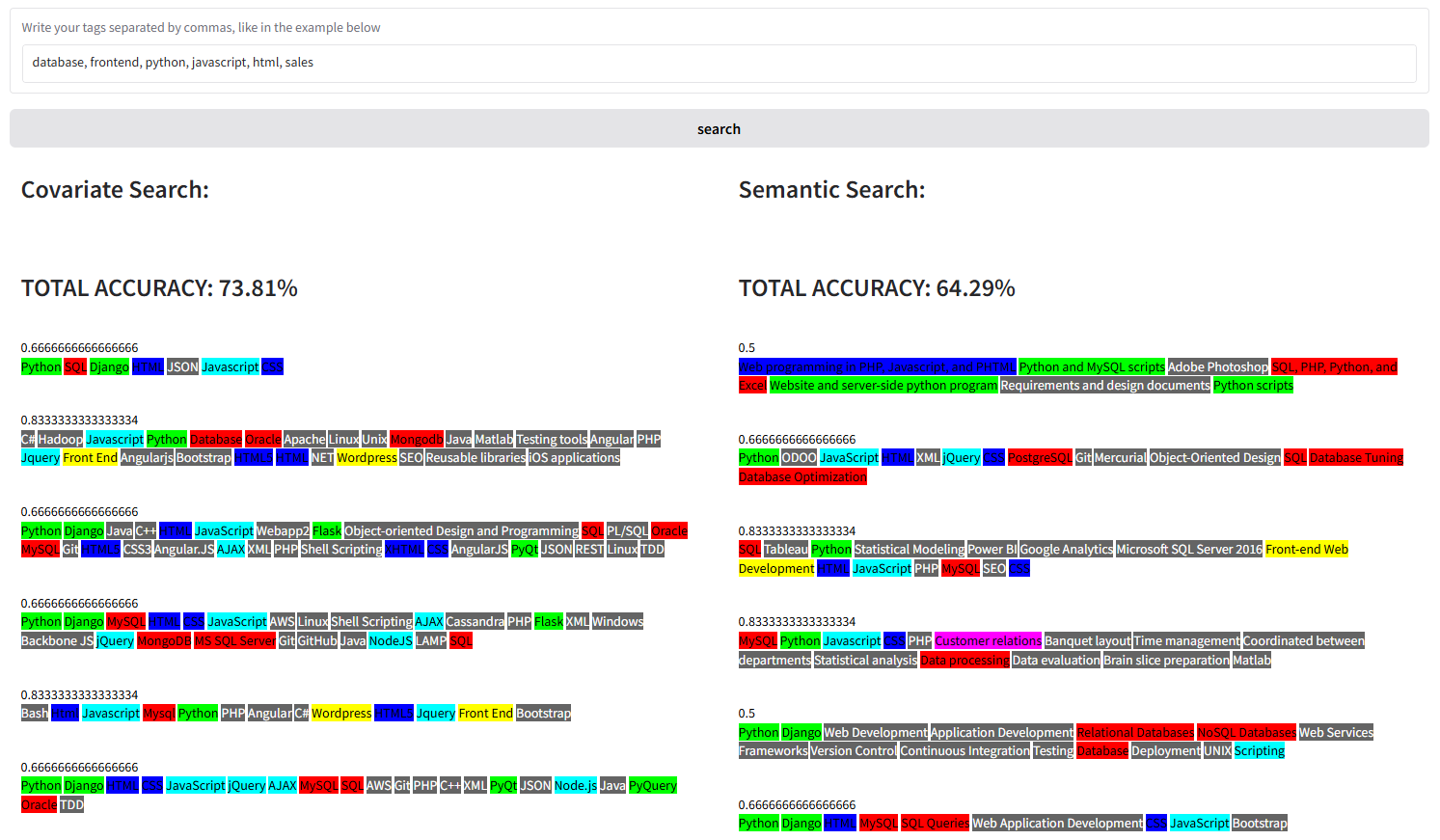Click the Customer relations tag
This screenshot has width=1440, height=840.
point(989,641)
